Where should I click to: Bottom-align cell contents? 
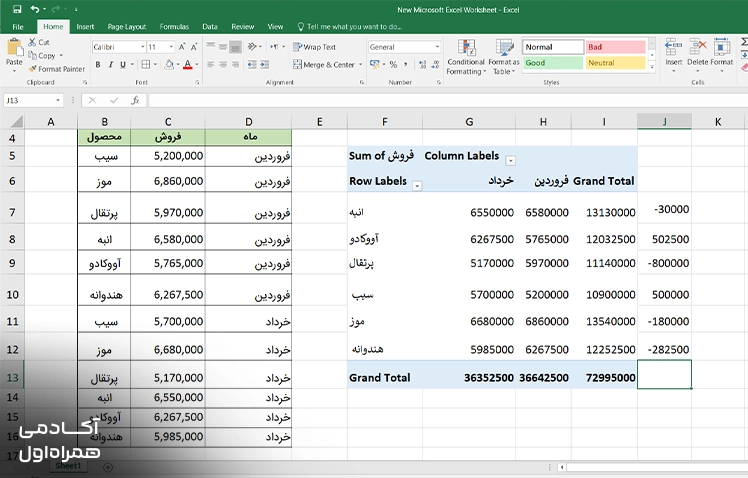(x=235, y=47)
